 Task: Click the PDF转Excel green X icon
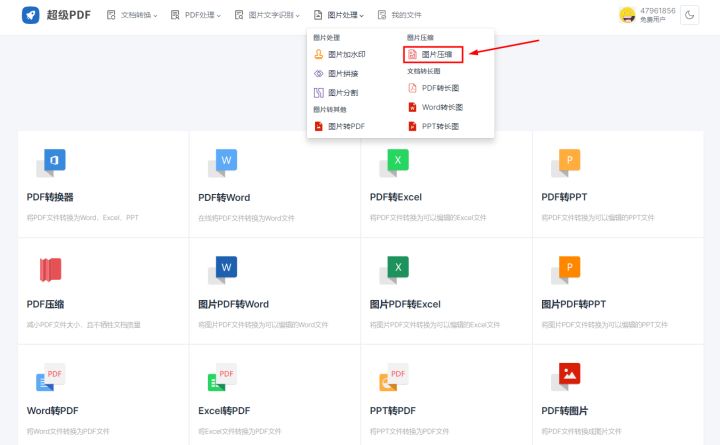click(394, 163)
